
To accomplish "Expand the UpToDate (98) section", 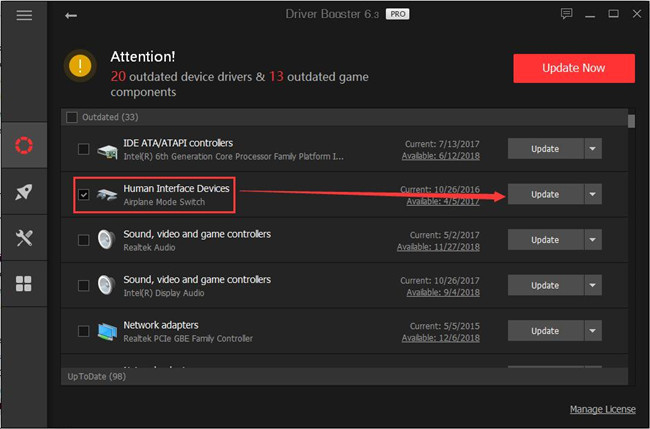I will [344, 376].
